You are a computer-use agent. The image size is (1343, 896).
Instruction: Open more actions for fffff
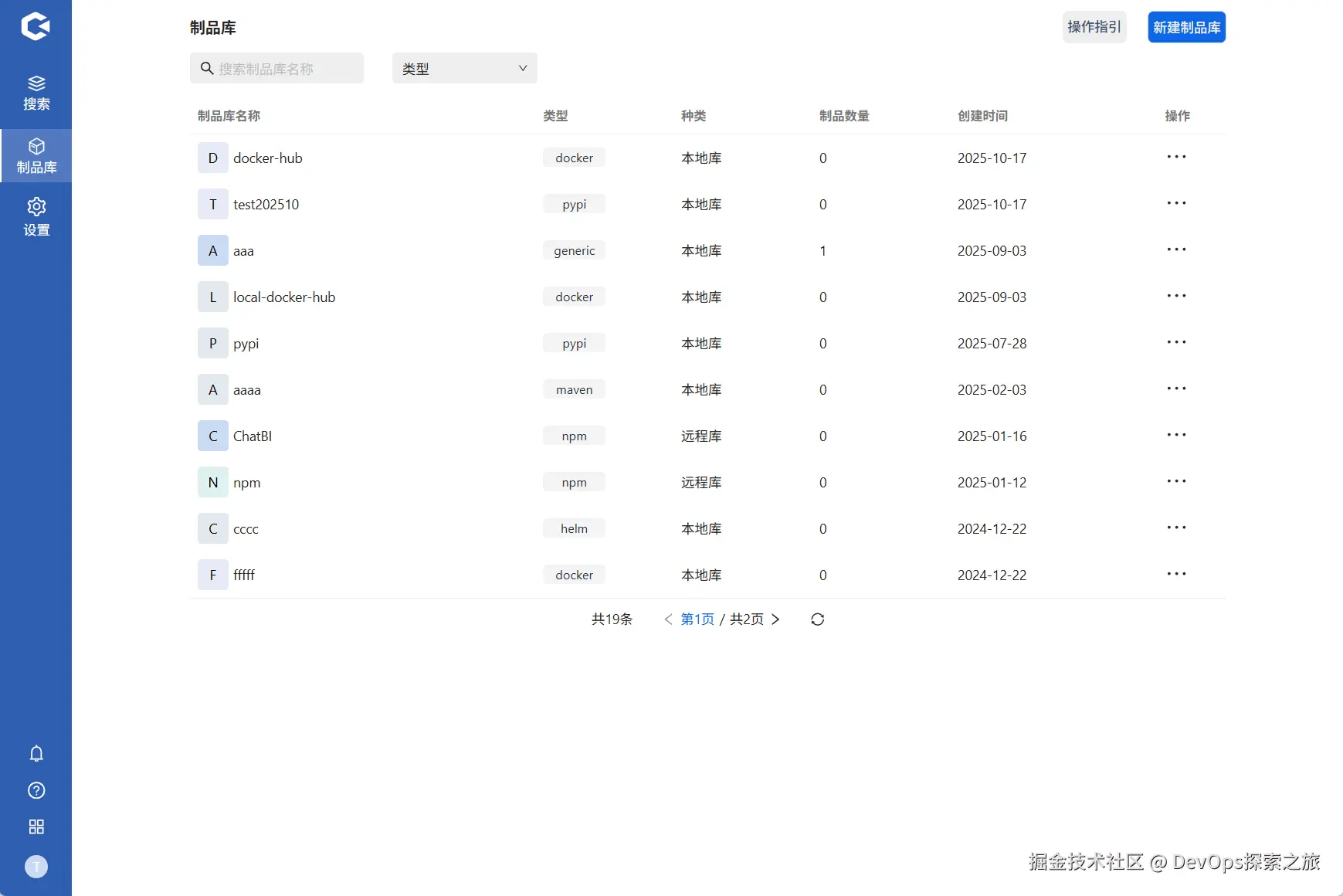coord(1176,575)
